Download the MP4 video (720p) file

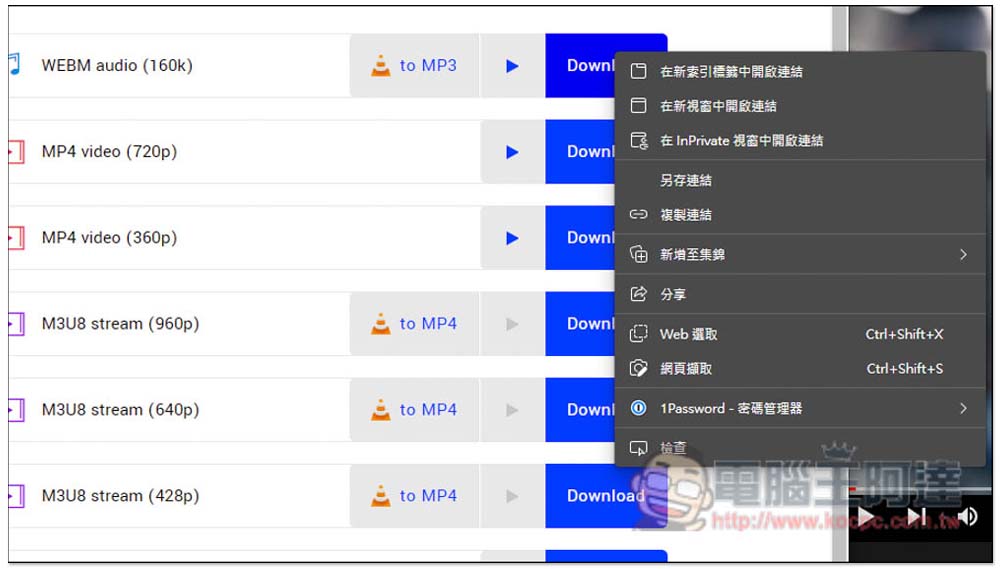(580, 152)
